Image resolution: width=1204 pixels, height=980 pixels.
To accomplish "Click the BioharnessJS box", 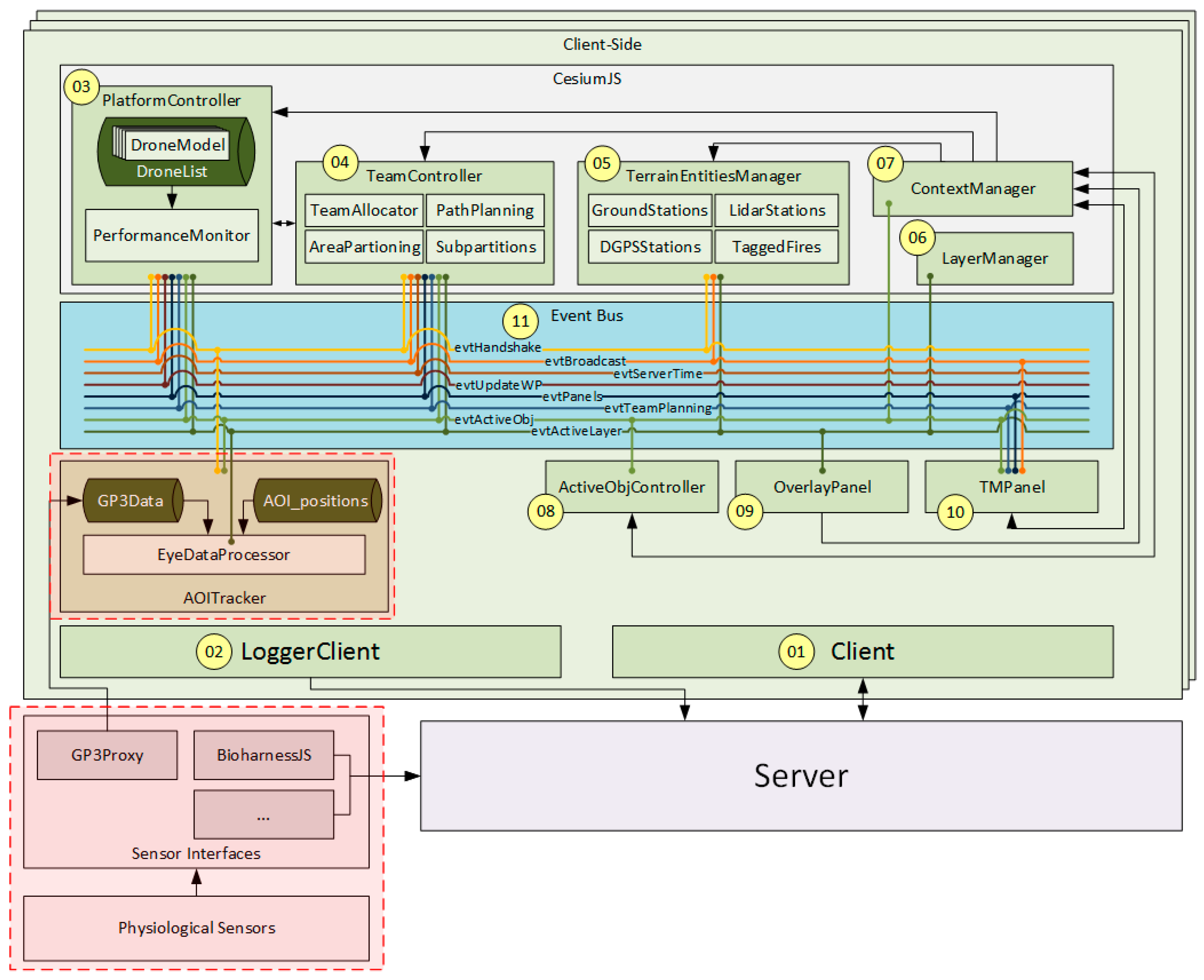I will [x=264, y=755].
